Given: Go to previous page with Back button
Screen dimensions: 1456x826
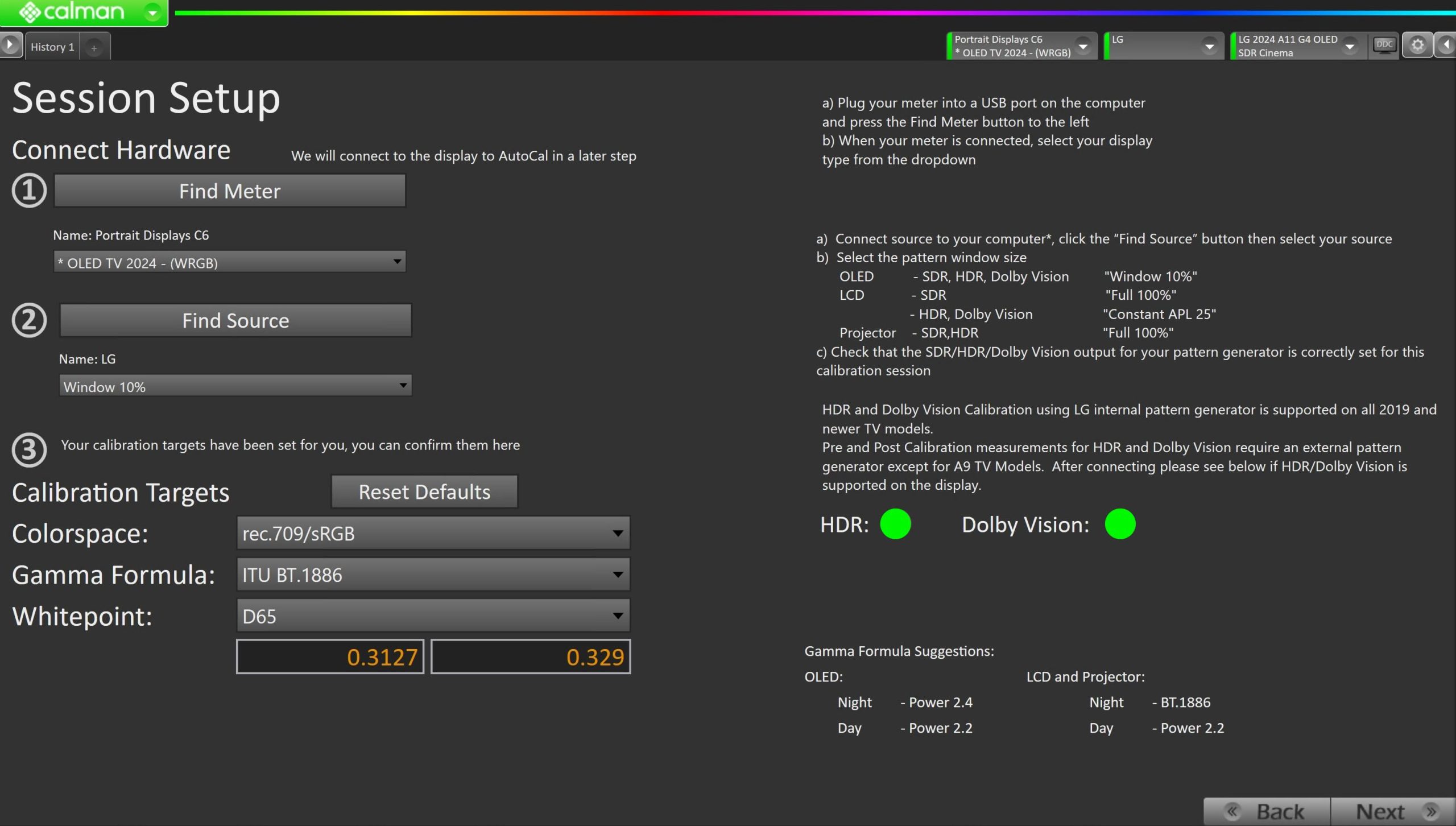Looking at the screenshot, I should 1267,811.
